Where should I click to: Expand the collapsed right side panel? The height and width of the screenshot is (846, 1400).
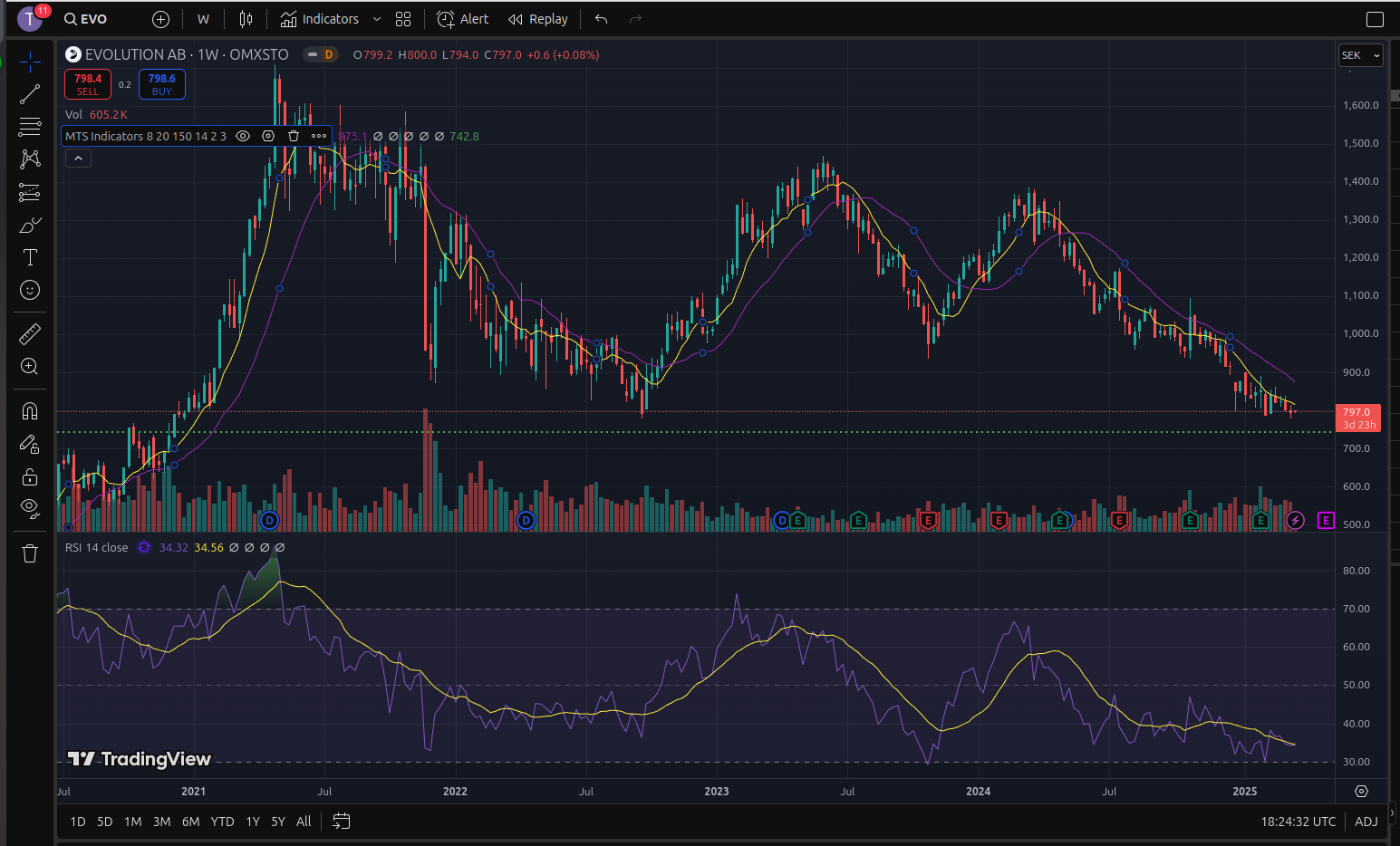(x=1394, y=813)
